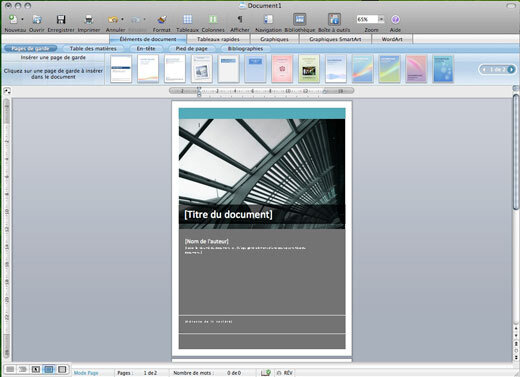Choose the cover page with framed photo thumbnail
Screen dimensions: 520x377
[202, 69]
